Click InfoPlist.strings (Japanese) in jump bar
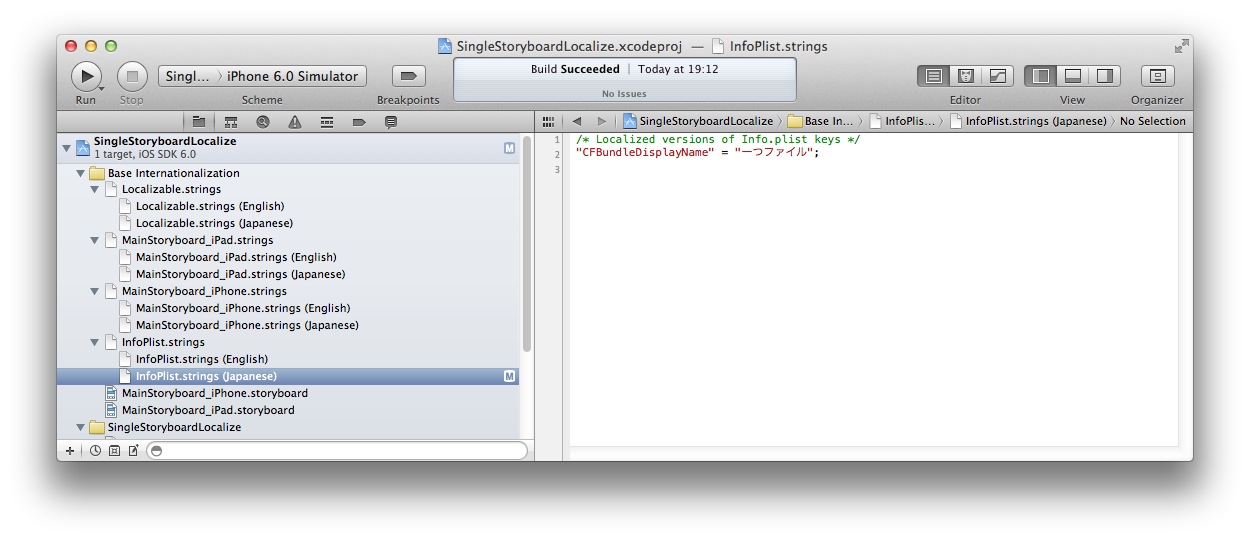The image size is (1250, 540). point(1029,121)
